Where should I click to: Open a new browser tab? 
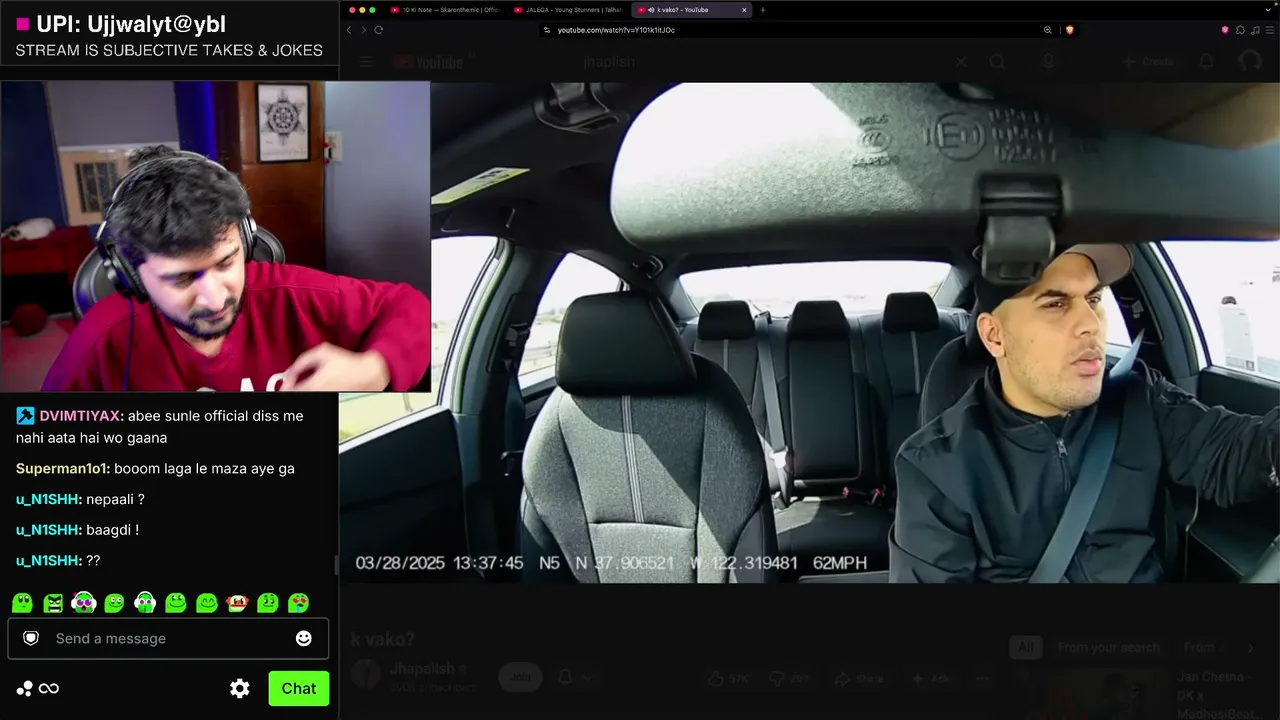(x=763, y=10)
